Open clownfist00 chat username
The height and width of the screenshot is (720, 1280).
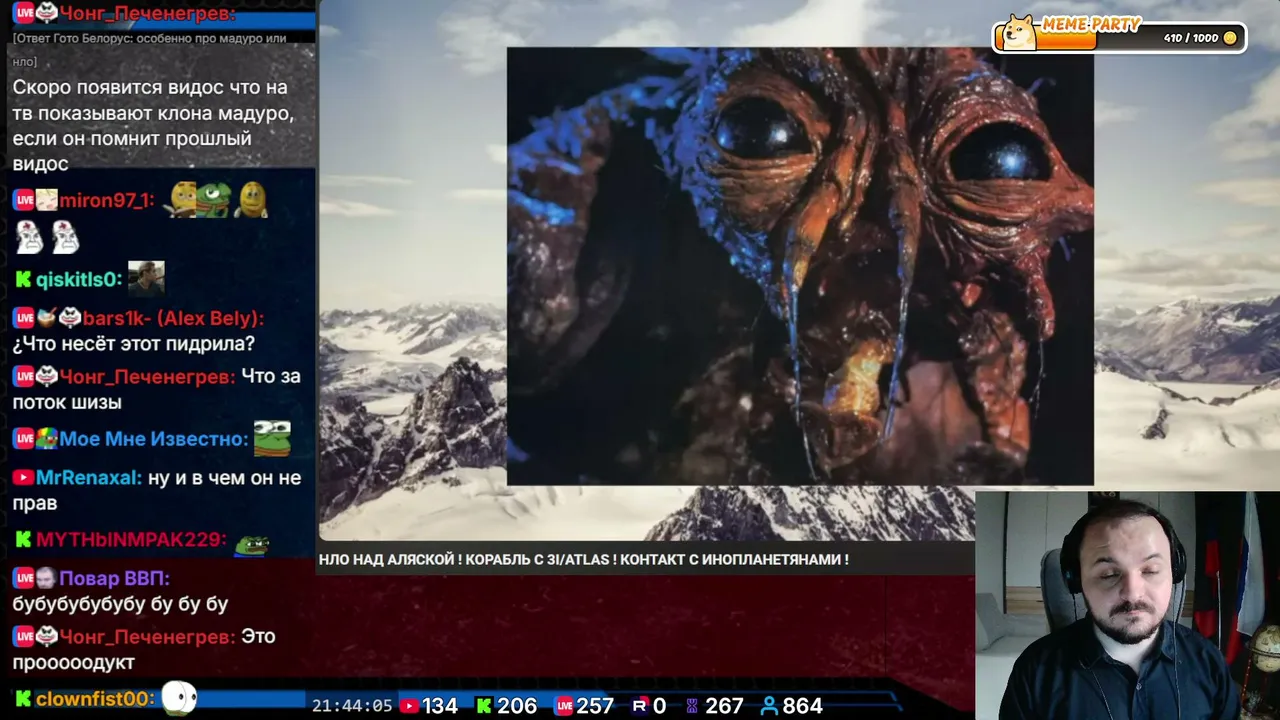(96, 699)
